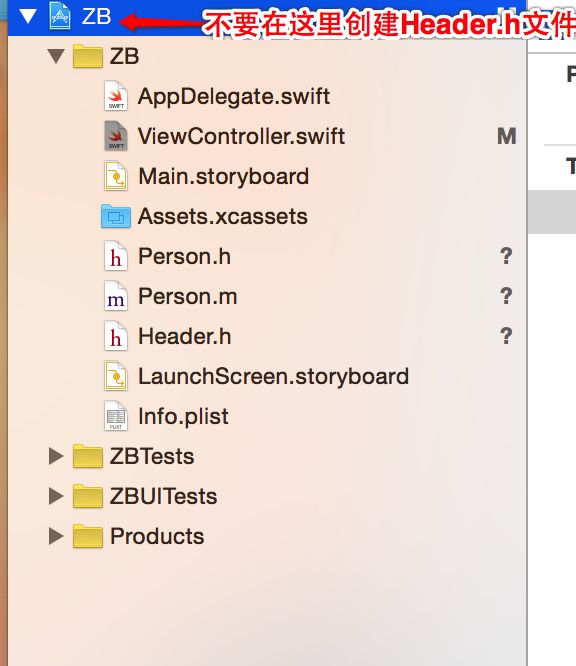Click the Assets.xcassets folder icon
The image size is (576, 666).
116,216
